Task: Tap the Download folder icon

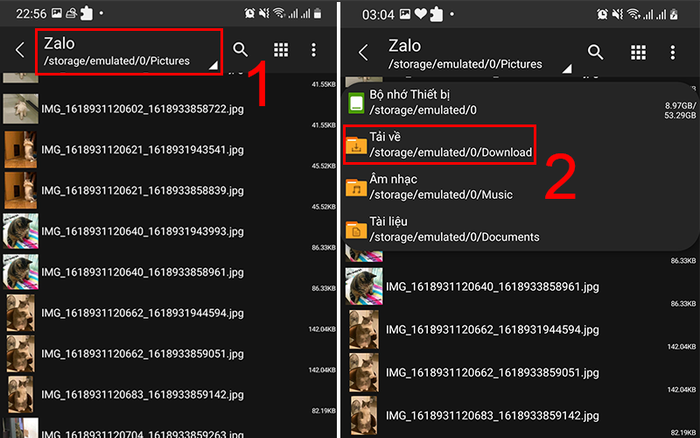Action: pyautogui.click(x=356, y=146)
